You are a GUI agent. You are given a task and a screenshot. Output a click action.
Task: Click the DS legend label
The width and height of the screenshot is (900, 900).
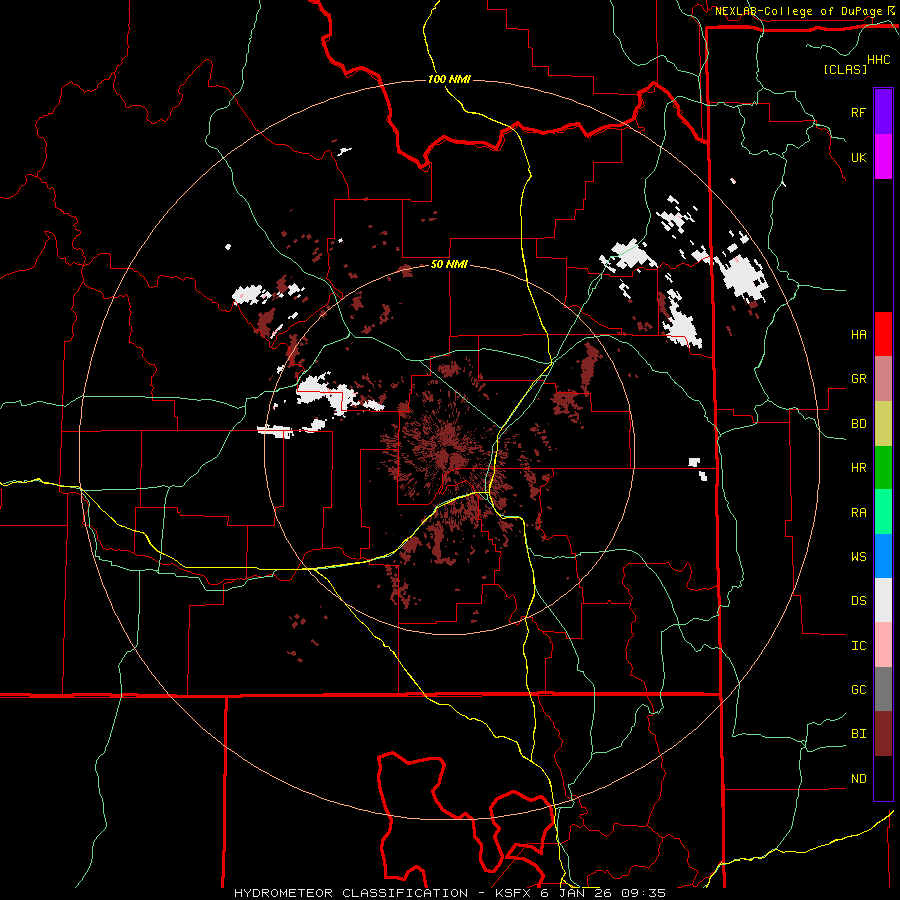tap(858, 601)
